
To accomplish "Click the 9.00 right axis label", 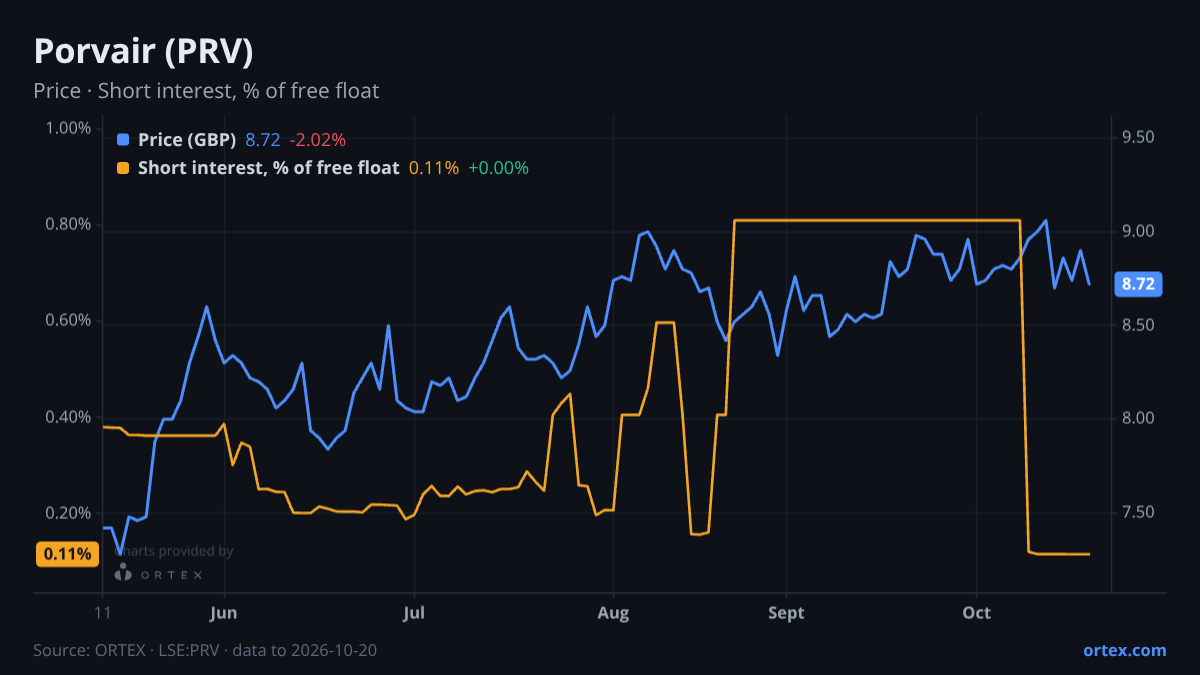I will [x=1138, y=232].
